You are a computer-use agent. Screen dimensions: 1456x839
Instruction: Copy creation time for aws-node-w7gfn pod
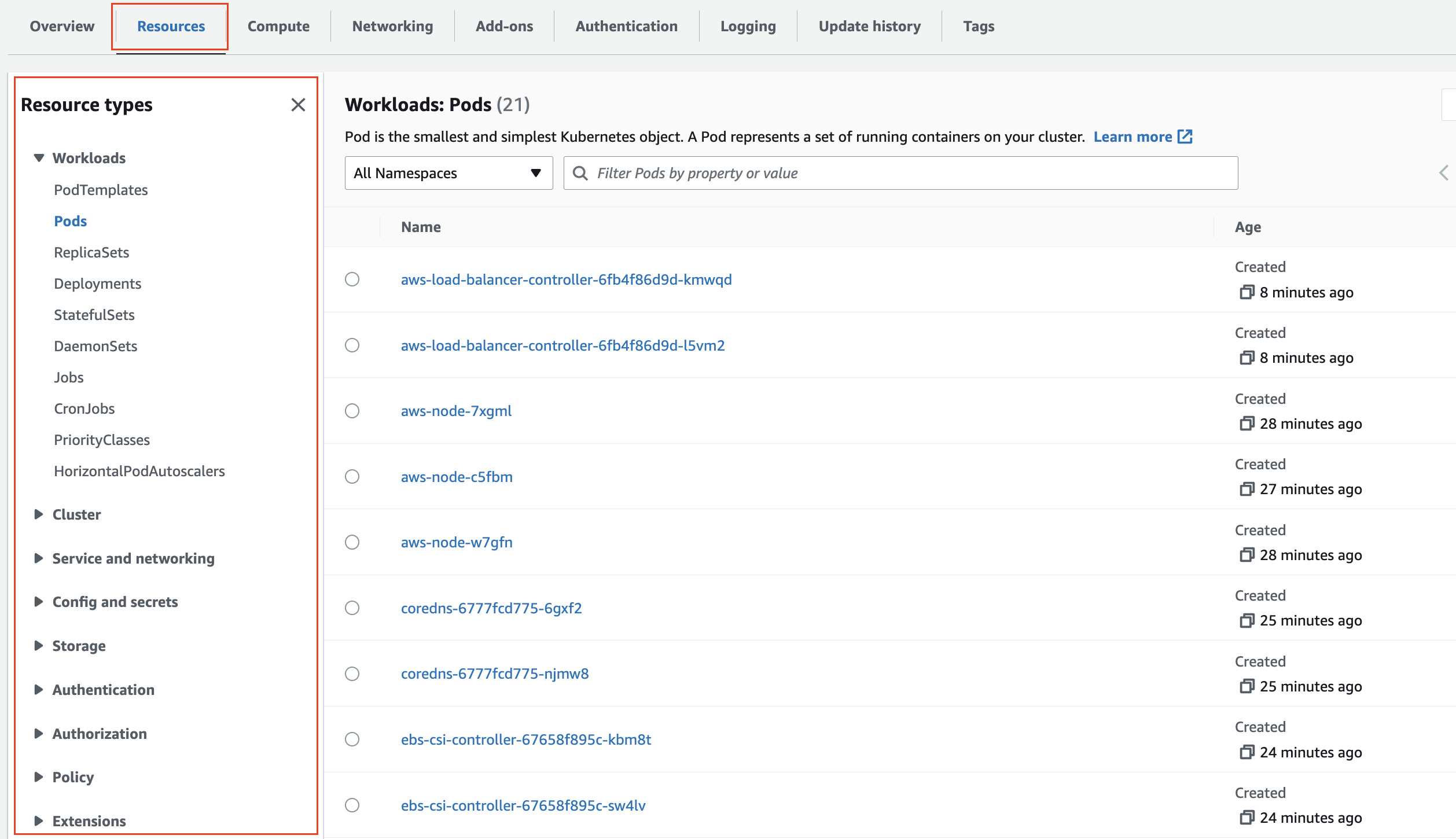(1247, 555)
